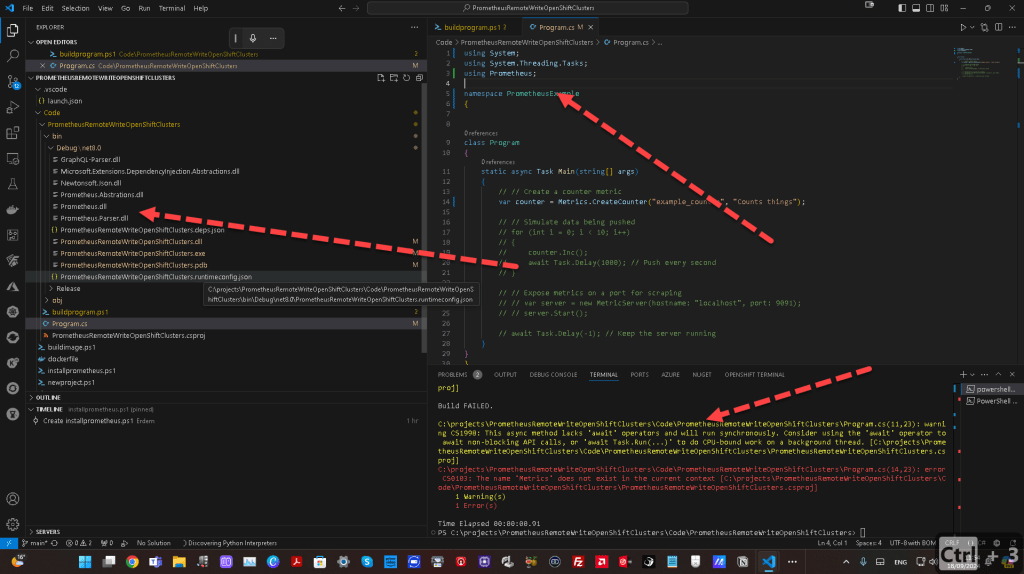
Task: Switch to OpenShift Terminal tab
Action: (754, 375)
